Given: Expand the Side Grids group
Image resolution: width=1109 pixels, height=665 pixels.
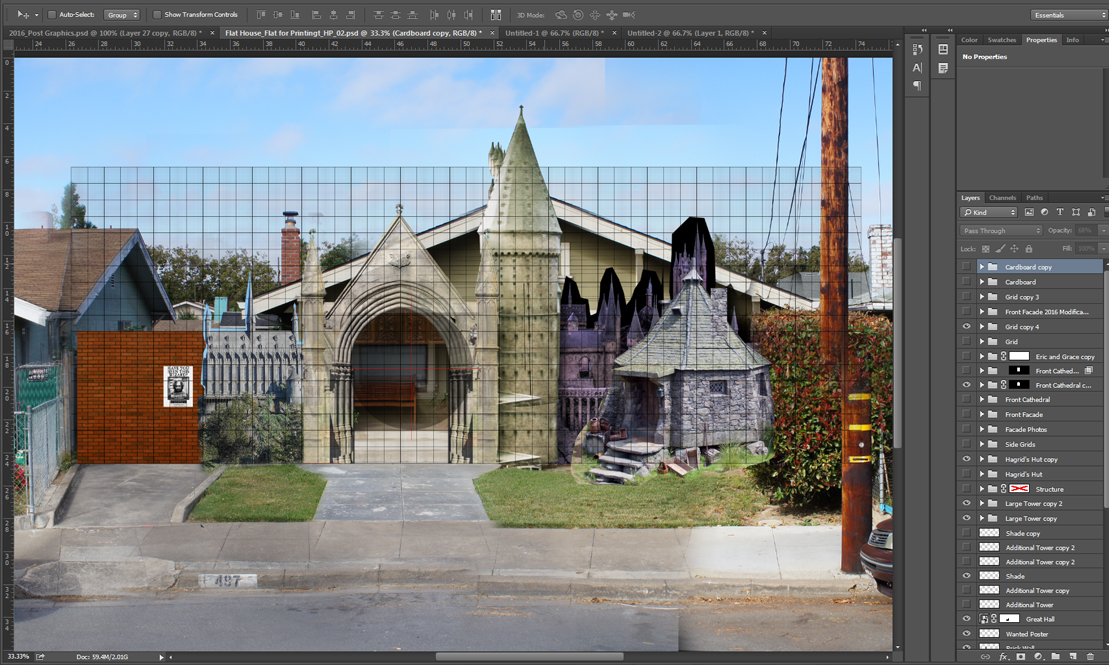Looking at the screenshot, I should [982, 444].
